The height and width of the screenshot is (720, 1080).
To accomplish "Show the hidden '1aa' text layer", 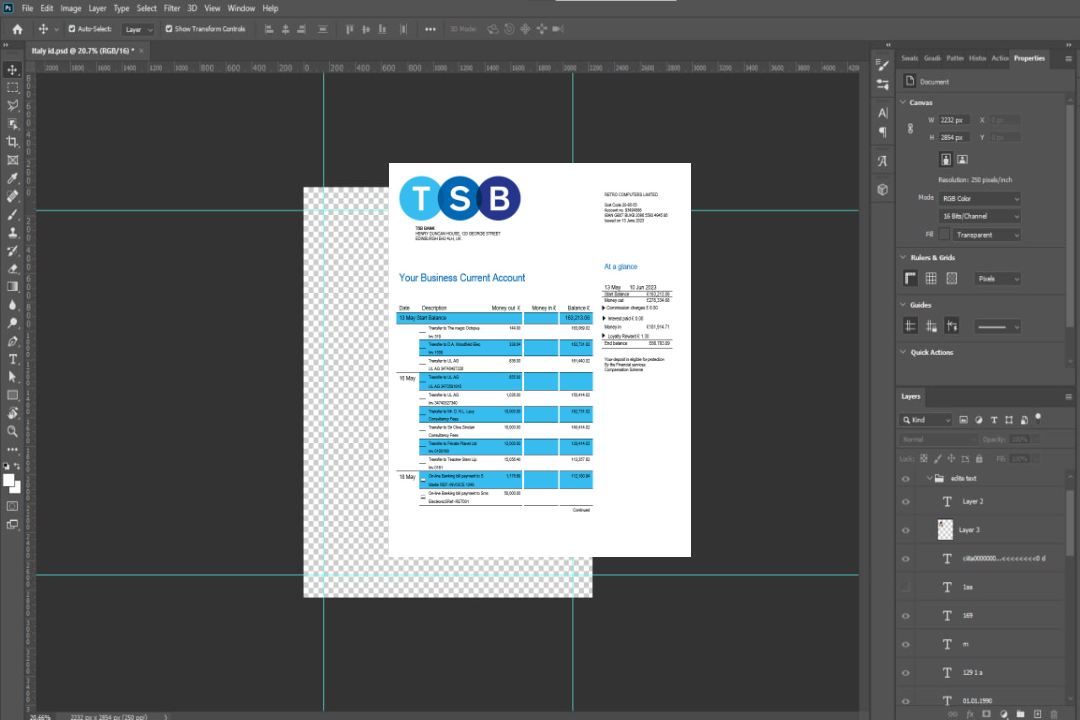I will 906,587.
